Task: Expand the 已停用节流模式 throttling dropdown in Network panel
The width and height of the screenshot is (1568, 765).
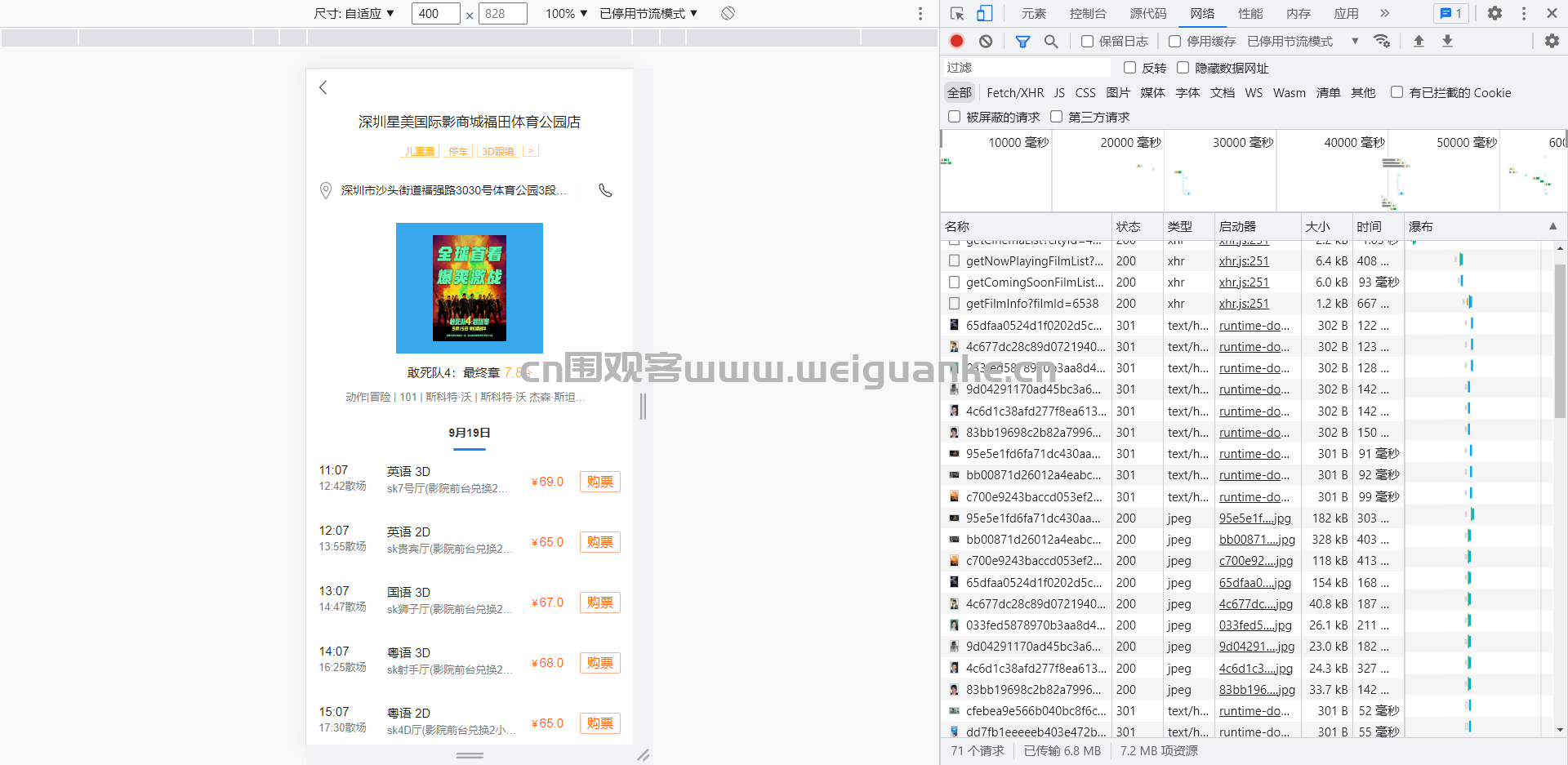Action: click(x=1303, y=41)
